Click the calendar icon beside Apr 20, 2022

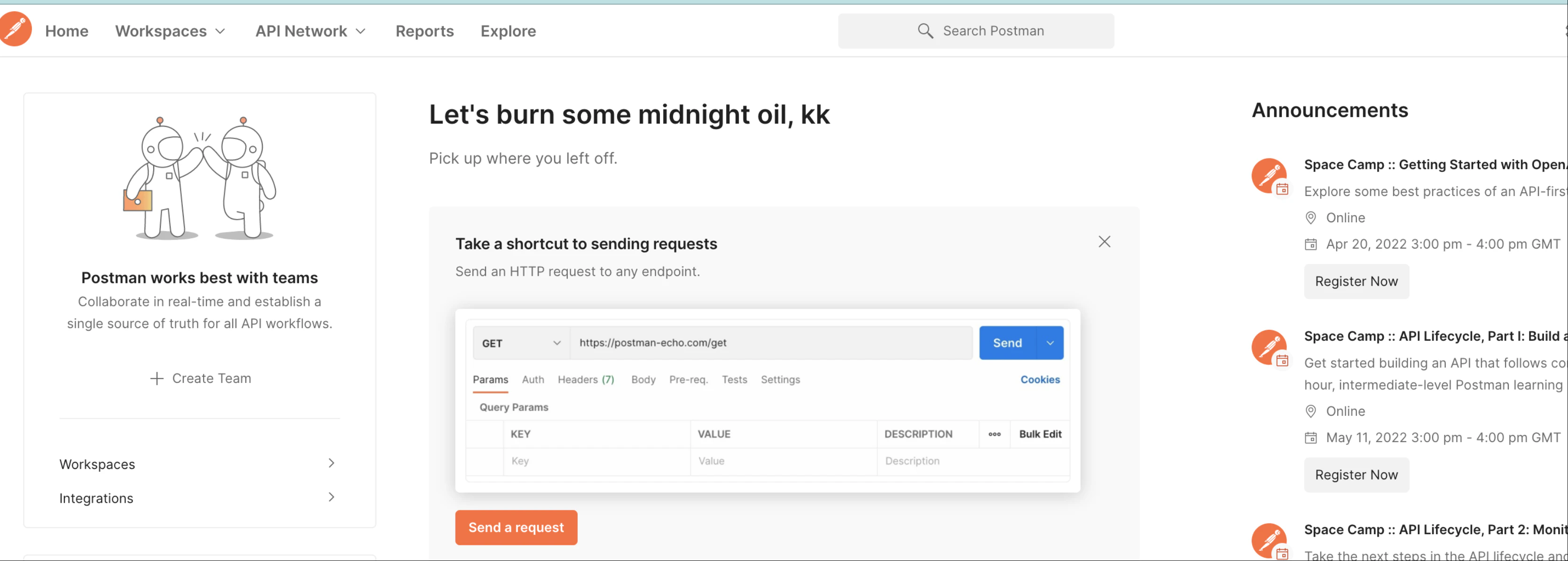pyautogui.click(x=1310, y=245)
